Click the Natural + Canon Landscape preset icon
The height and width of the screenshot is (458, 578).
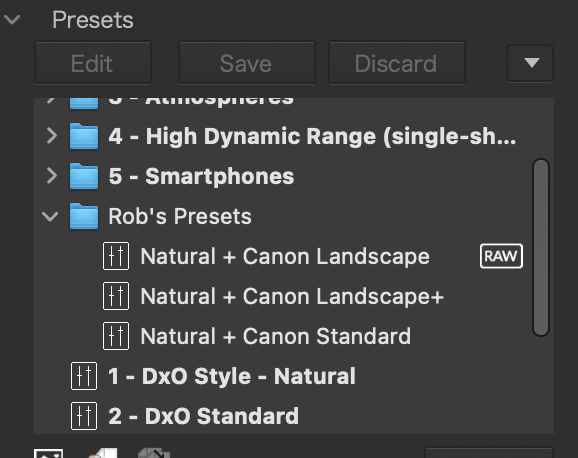point(116,256)
